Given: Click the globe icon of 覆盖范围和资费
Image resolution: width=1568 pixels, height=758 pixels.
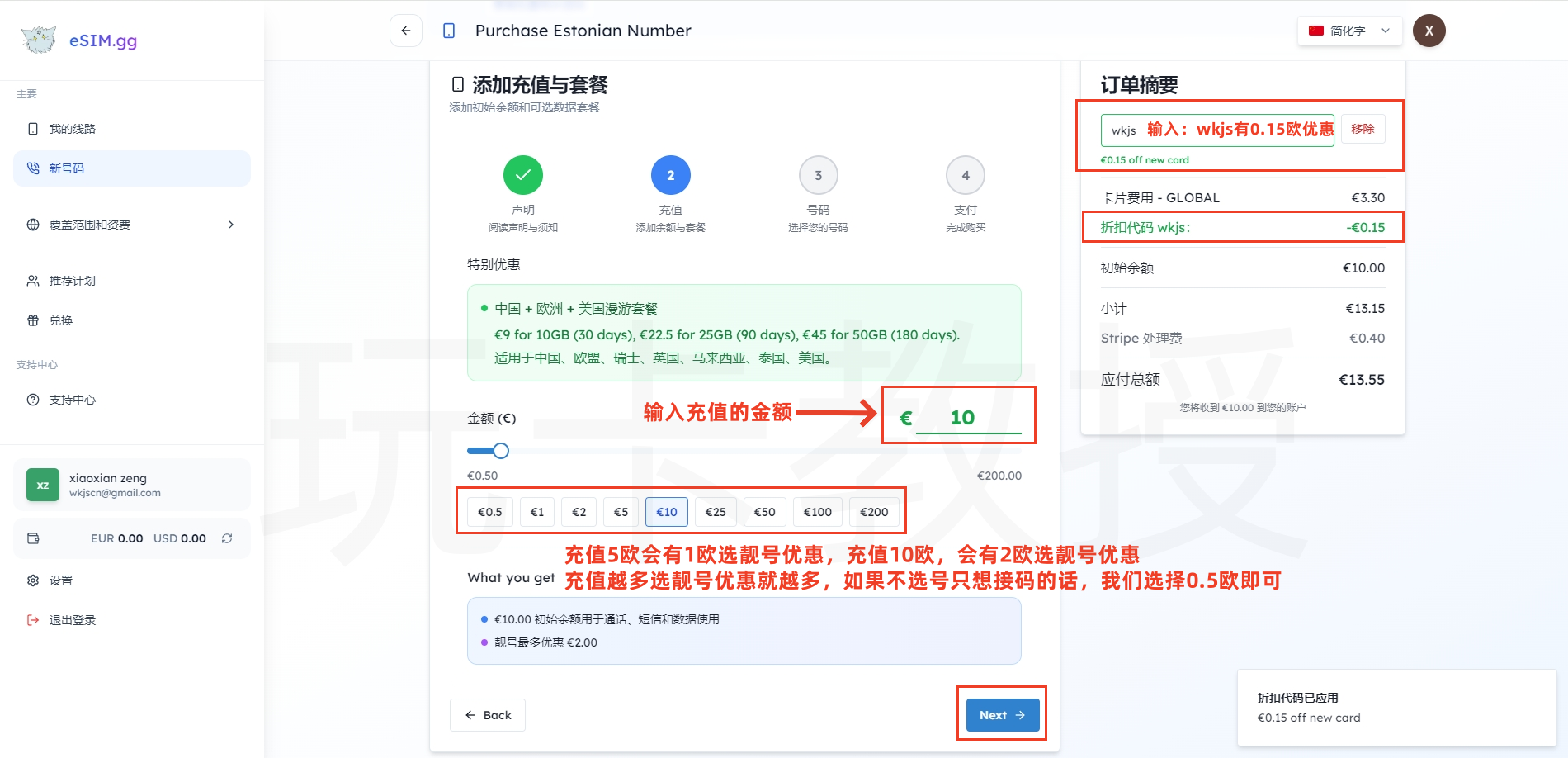Looking at the screenshot, I should tap(33, 225).
